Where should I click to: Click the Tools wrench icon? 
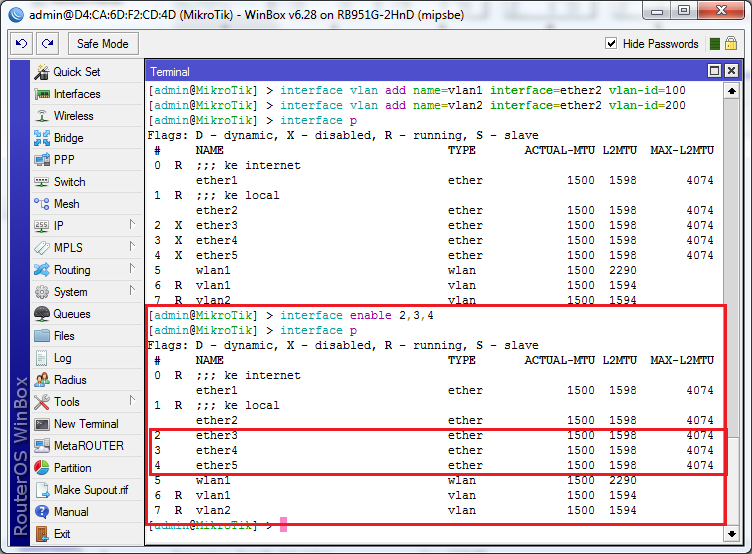tap(42, 402)
